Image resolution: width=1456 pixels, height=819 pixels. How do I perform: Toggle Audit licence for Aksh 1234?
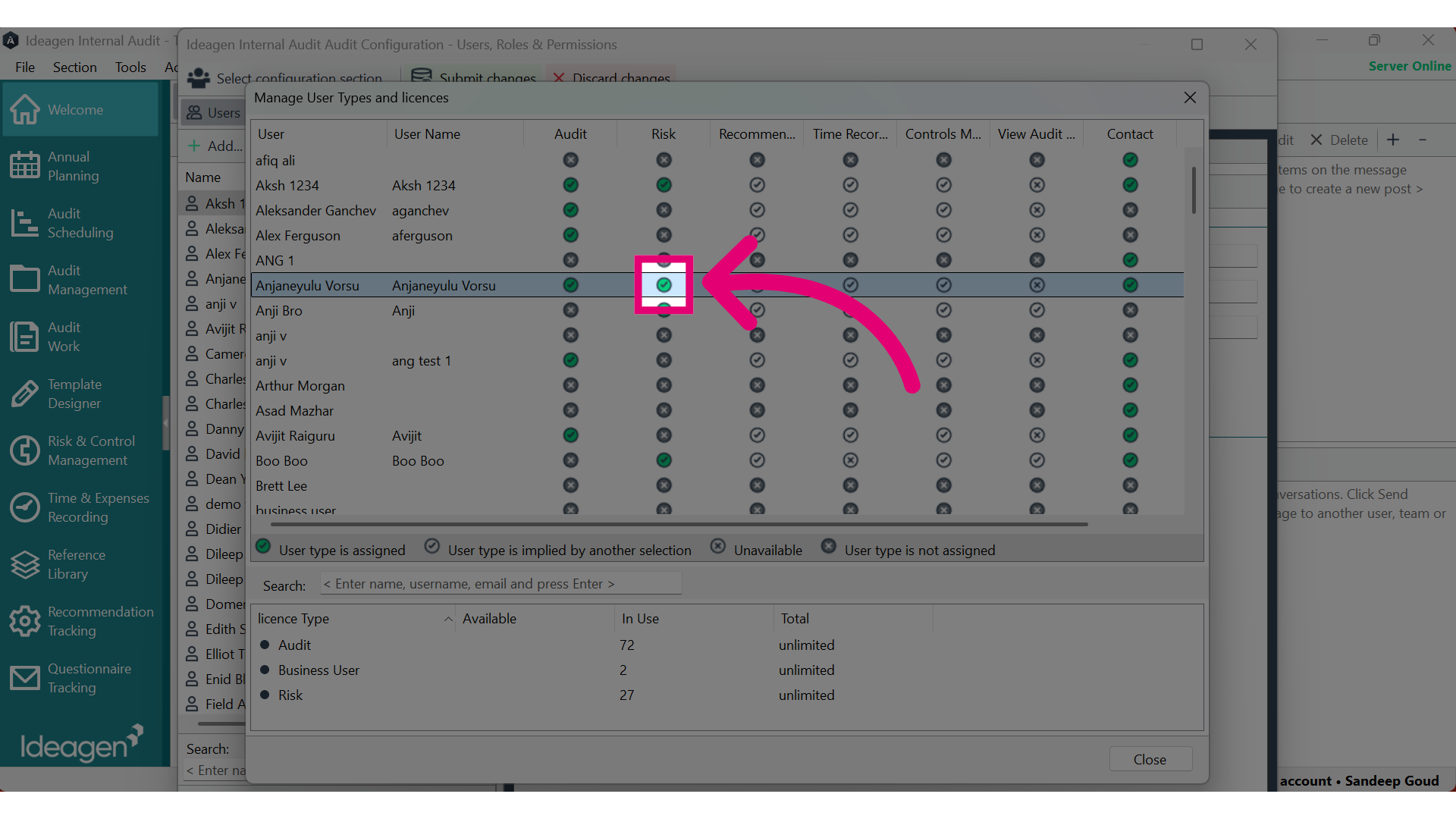coord(571,185)
